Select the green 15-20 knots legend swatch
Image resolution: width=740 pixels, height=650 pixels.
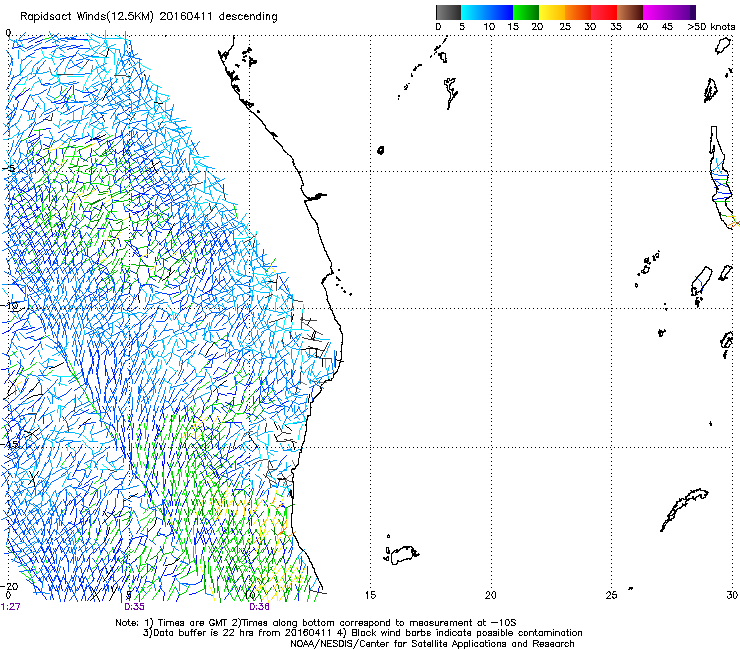[526, 12]
